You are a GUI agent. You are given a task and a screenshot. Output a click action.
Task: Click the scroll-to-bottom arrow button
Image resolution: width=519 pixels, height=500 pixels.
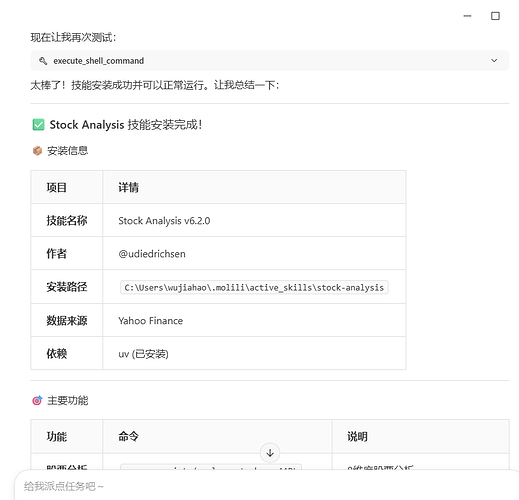tap(270, 453)
